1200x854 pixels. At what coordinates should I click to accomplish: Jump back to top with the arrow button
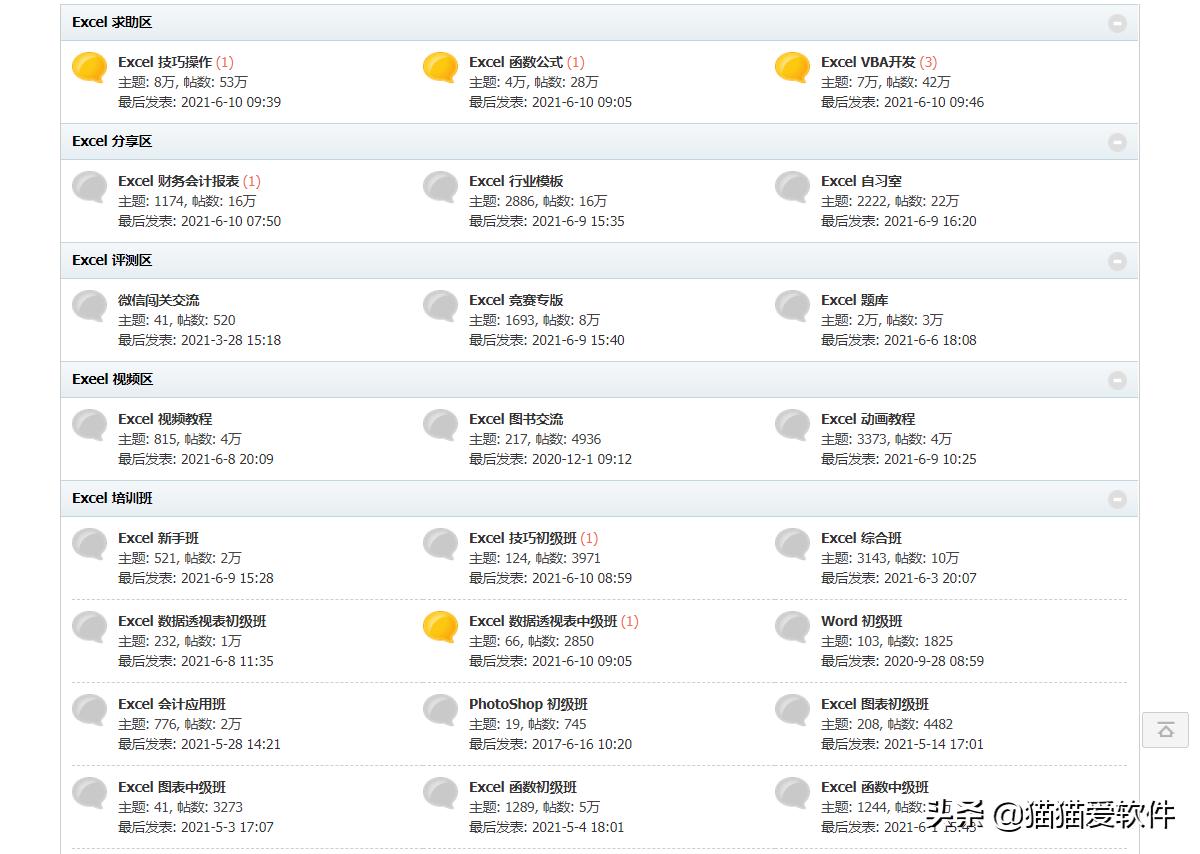(x=1165, y=730)
